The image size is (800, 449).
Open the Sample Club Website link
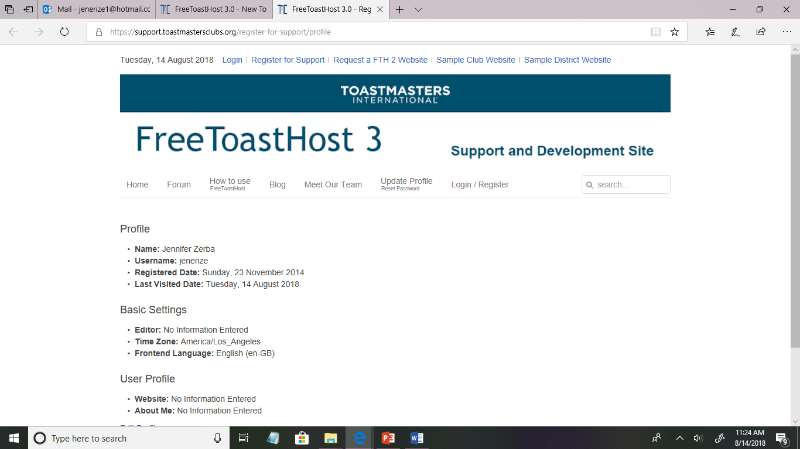point(476,60)
